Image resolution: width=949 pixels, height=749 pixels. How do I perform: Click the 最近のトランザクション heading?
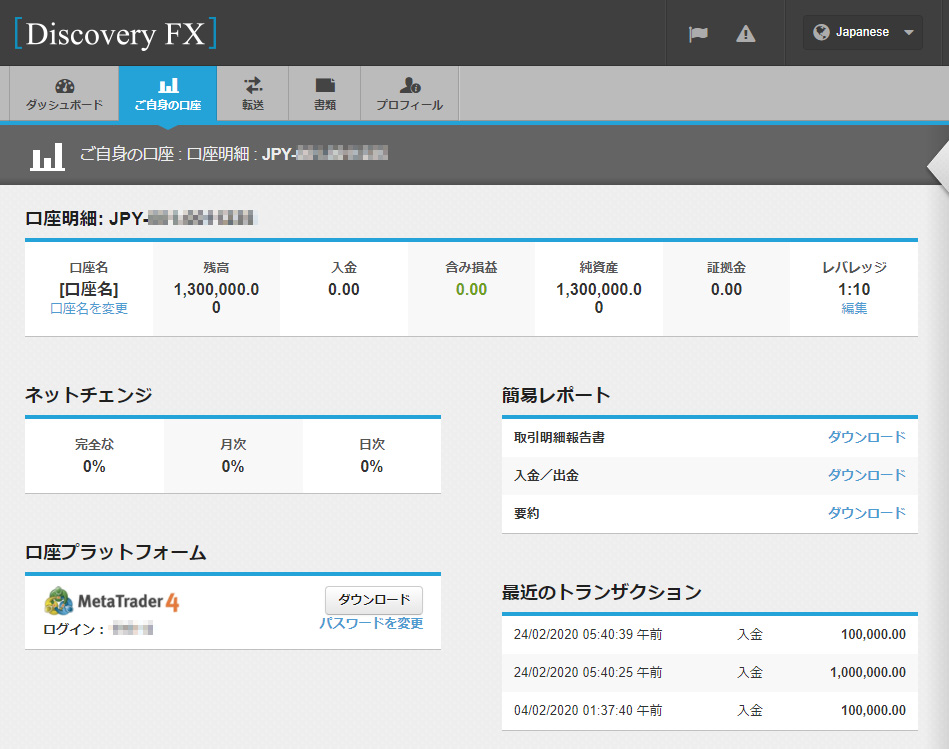(602, 592)
